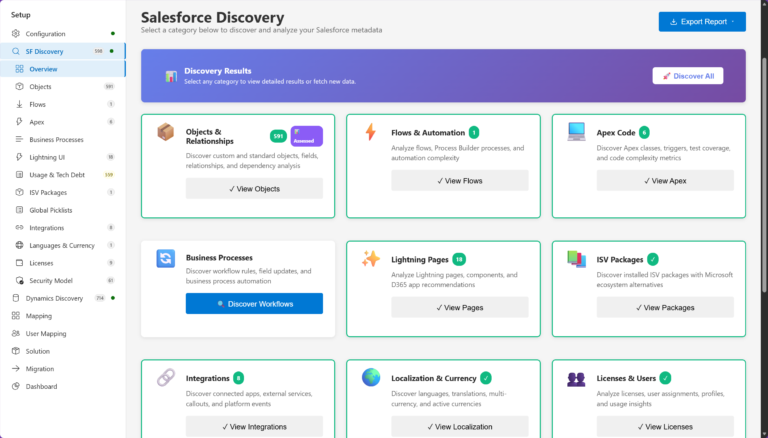The width and height of the screenshot is (768, 438).
Task: Open the Overview menu item
Action: pos(63,69)
